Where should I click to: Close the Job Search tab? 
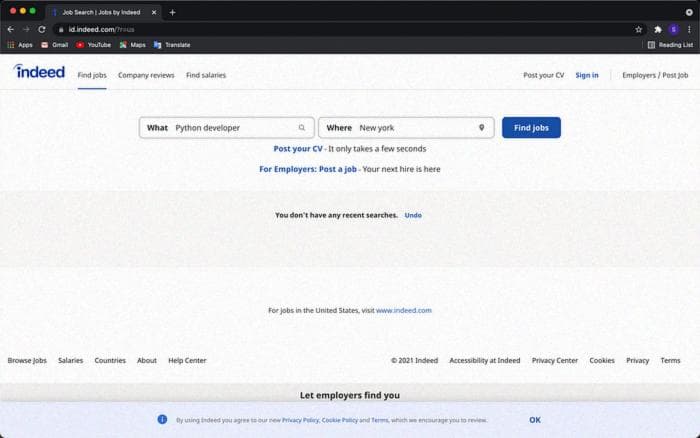(154, 13)
